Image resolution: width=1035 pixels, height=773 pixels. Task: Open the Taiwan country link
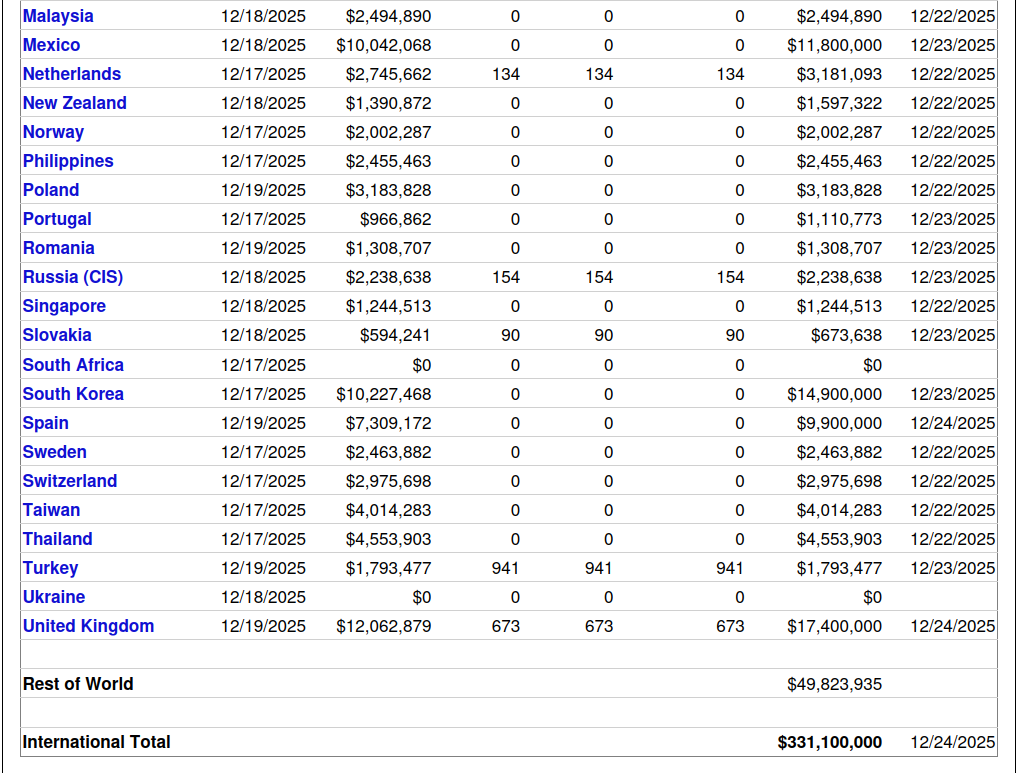point(51,510)
